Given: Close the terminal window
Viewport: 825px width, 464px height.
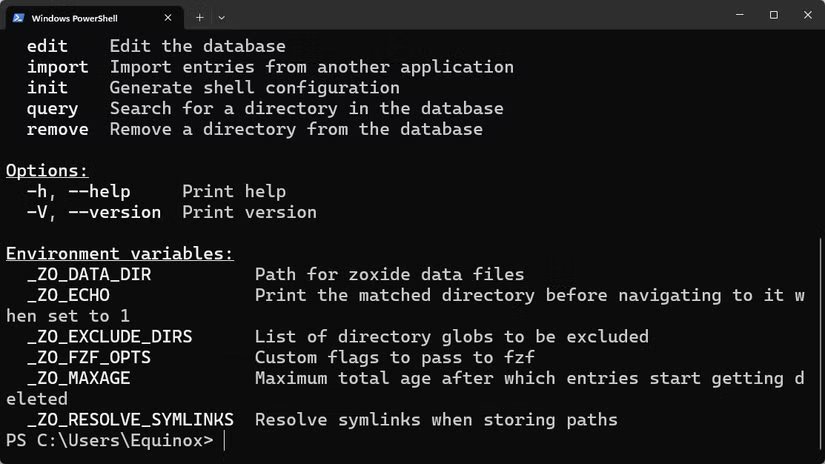Looking at the screenshot, I should coord(808,15).
